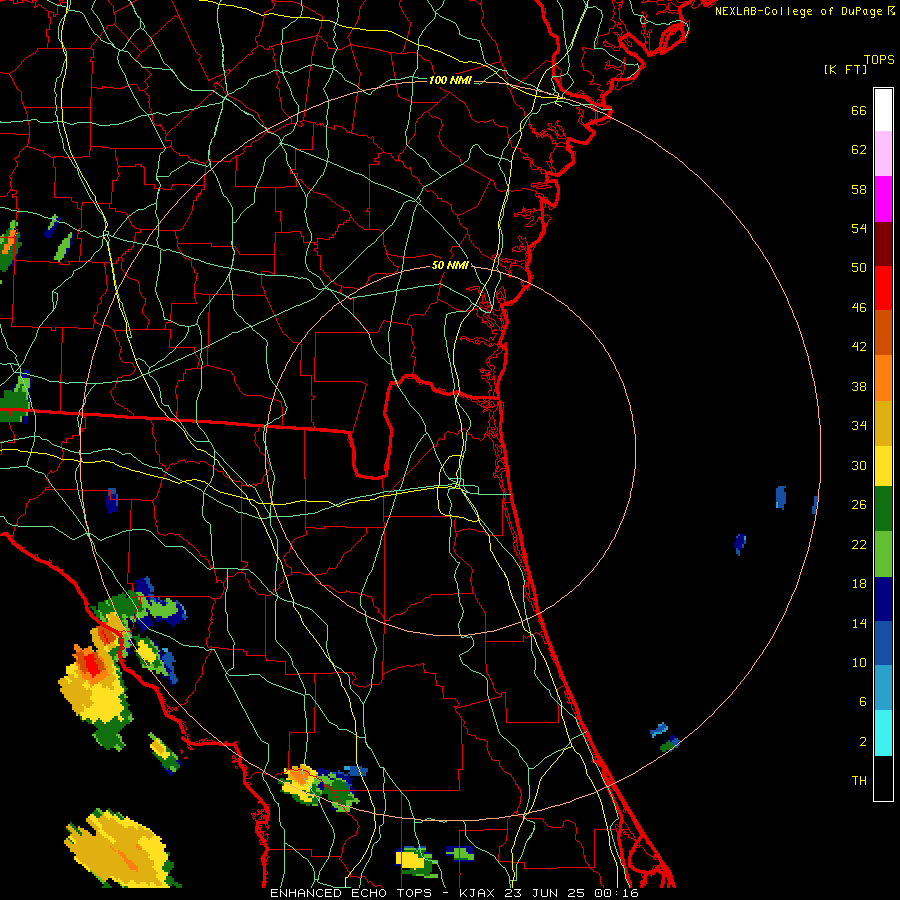Click the dark red 54 kft legend swatch
This screenshot has width=900, height=900.
coord(883,244)
